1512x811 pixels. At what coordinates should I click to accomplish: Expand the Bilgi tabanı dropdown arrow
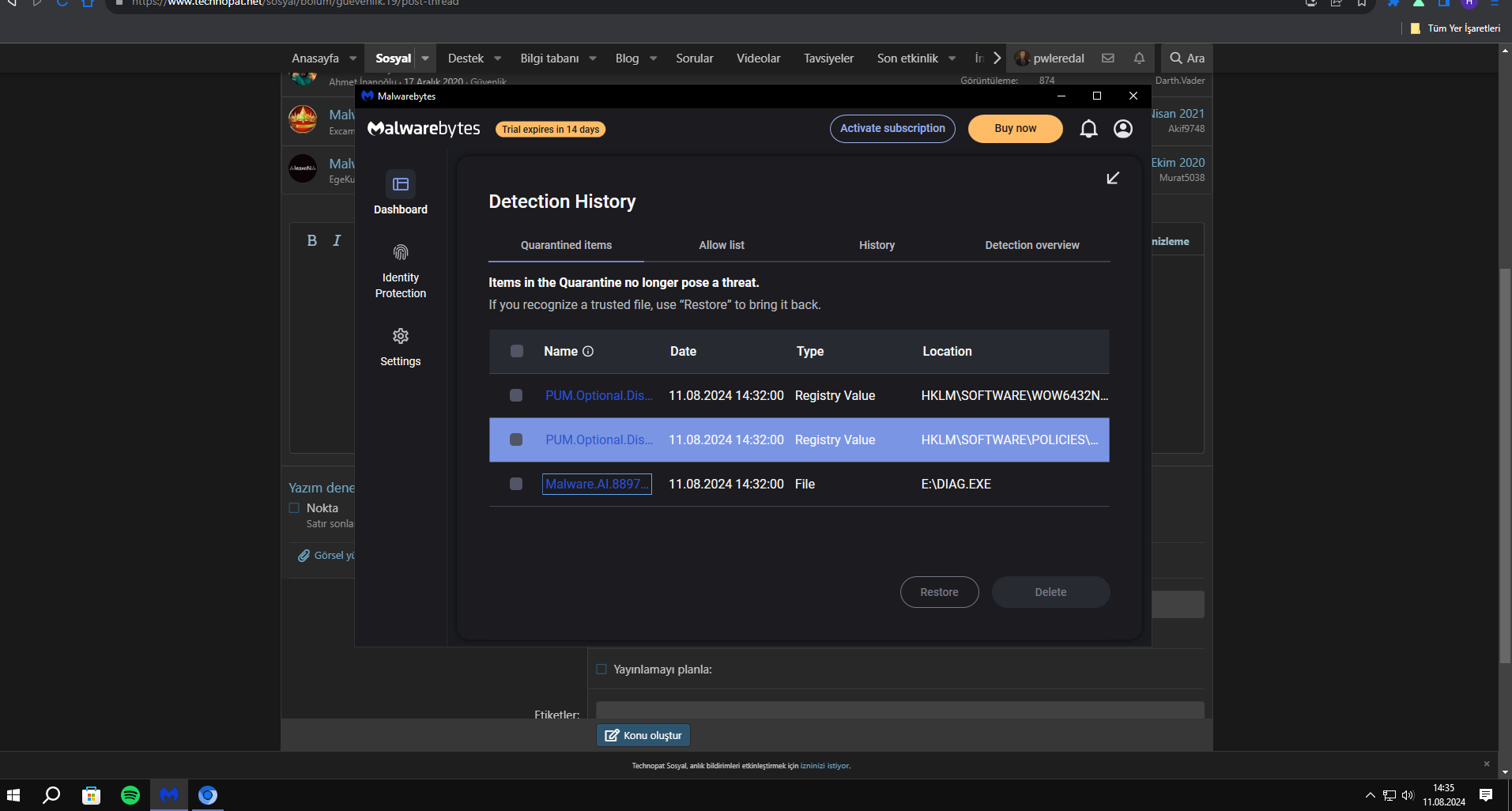coord(593,58)
